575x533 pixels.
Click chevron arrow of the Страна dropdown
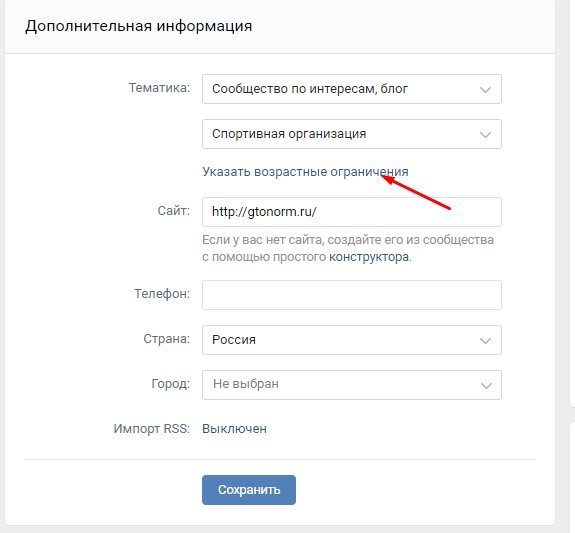point(486,341)
